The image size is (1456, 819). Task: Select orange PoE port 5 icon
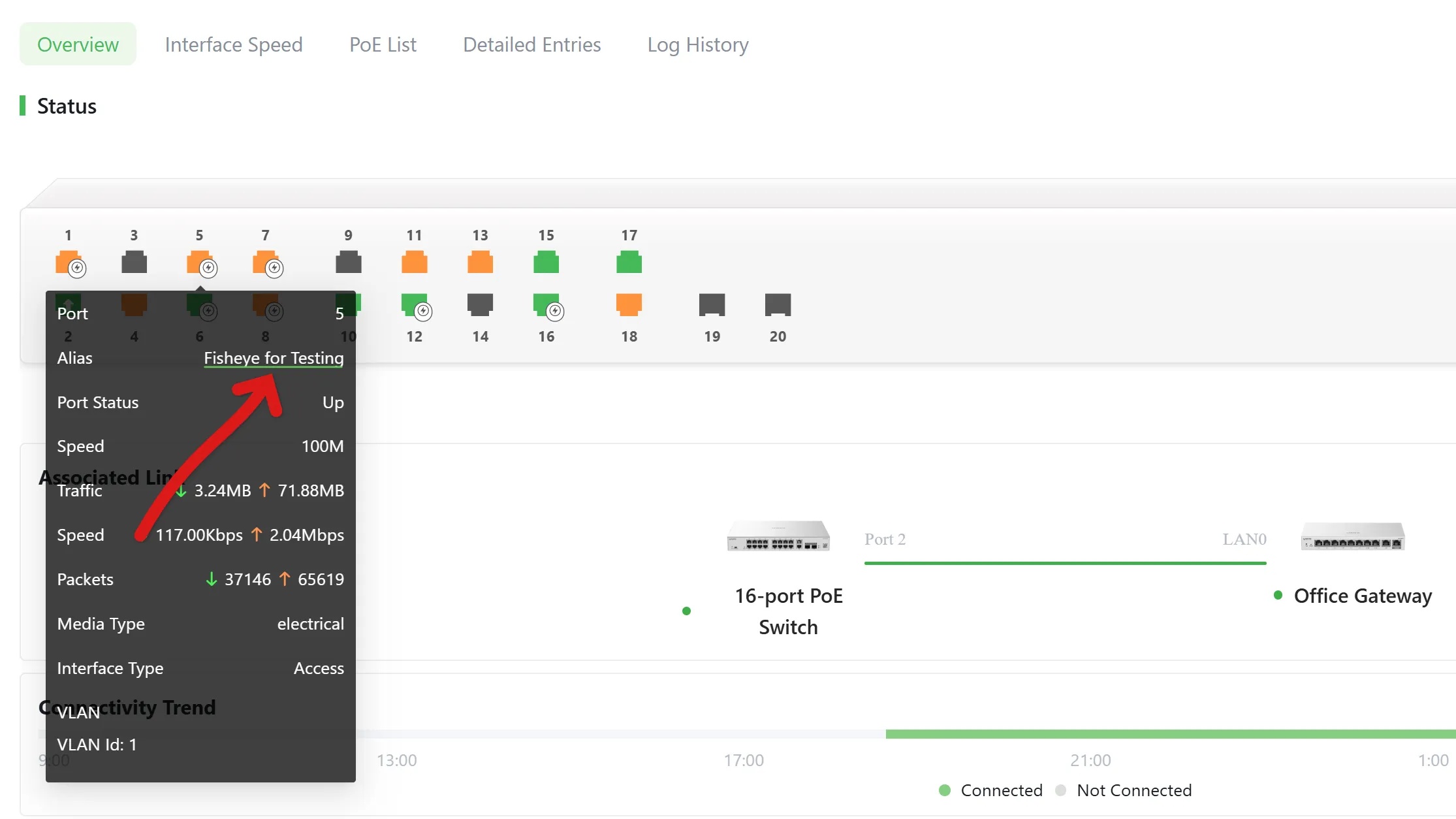200,263
